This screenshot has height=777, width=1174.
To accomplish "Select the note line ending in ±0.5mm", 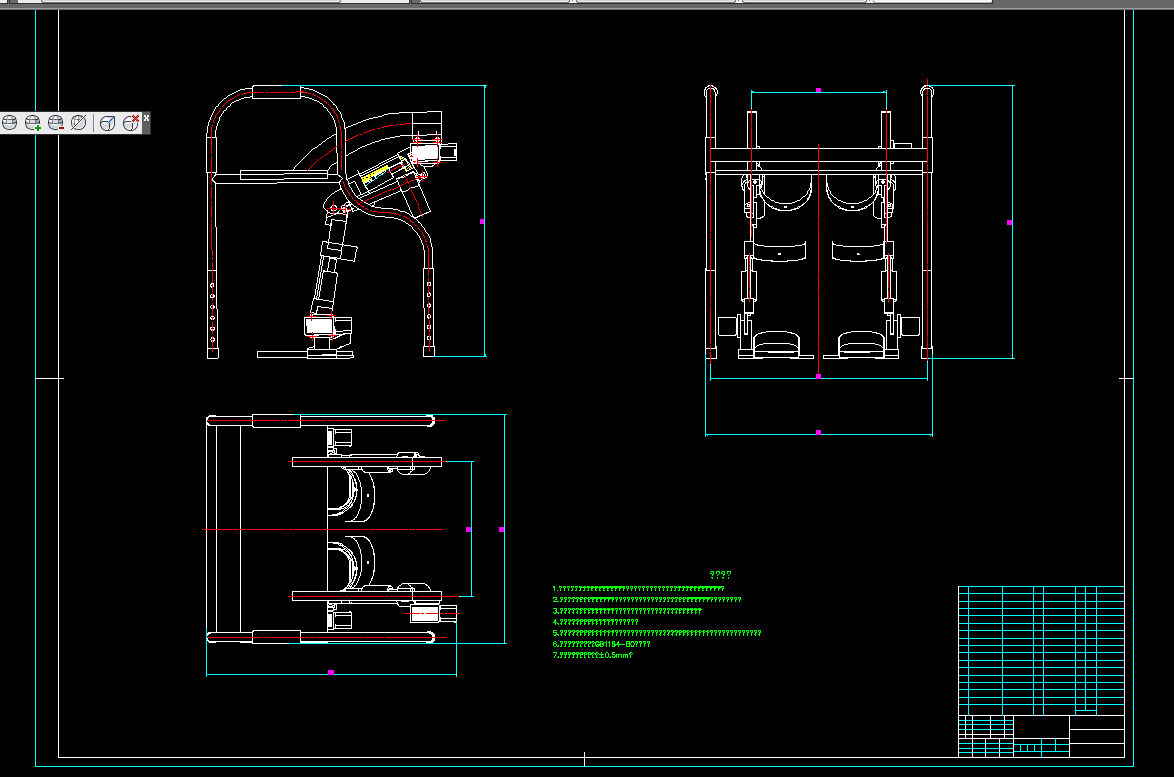I will tap(592, 655).
